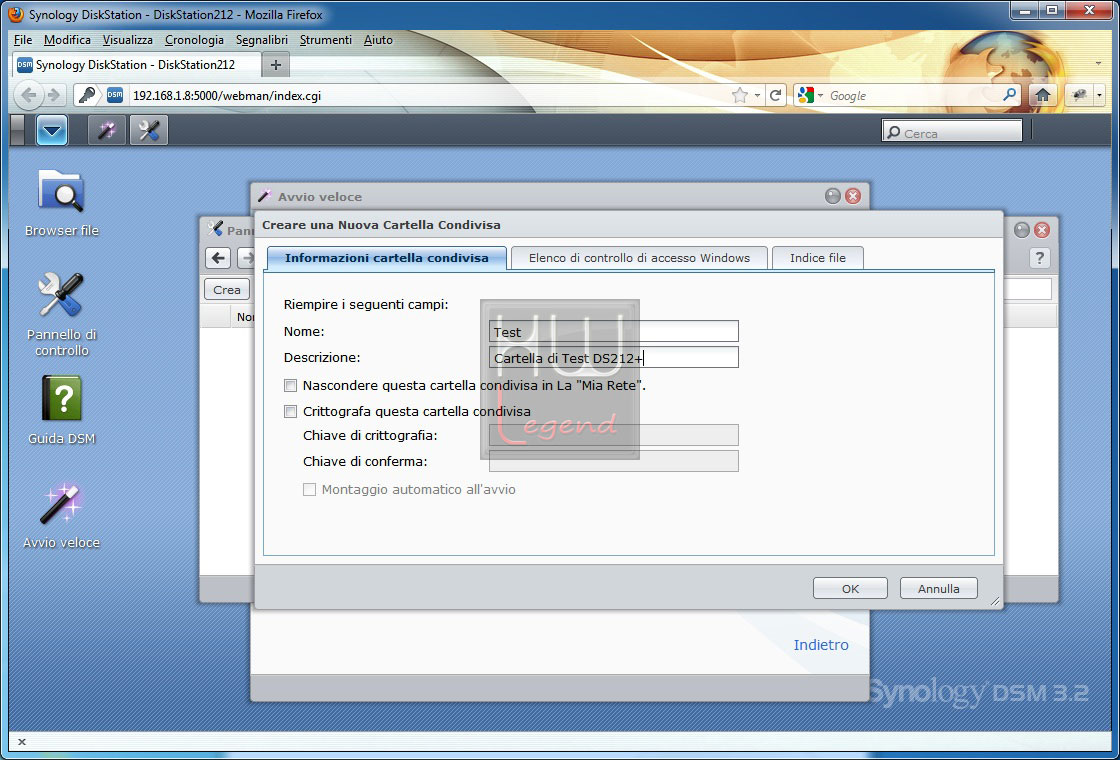
Task: Toggle Montaggio automatico all'avvio checkbox
Action: point(309,489)
